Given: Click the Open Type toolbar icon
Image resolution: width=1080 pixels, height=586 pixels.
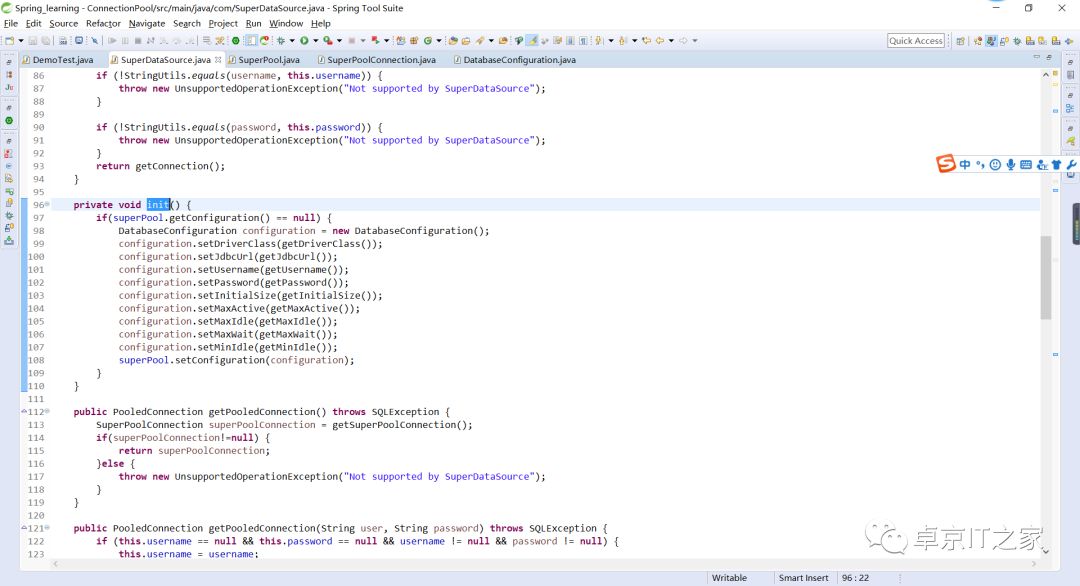Looking at the screenshot, I should click(x=453, y=41).
